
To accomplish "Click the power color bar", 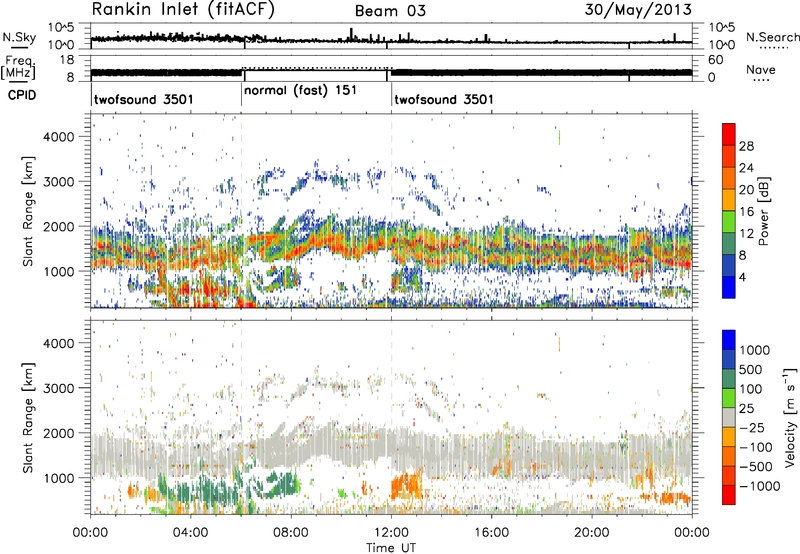I will [x=729, y=211].
